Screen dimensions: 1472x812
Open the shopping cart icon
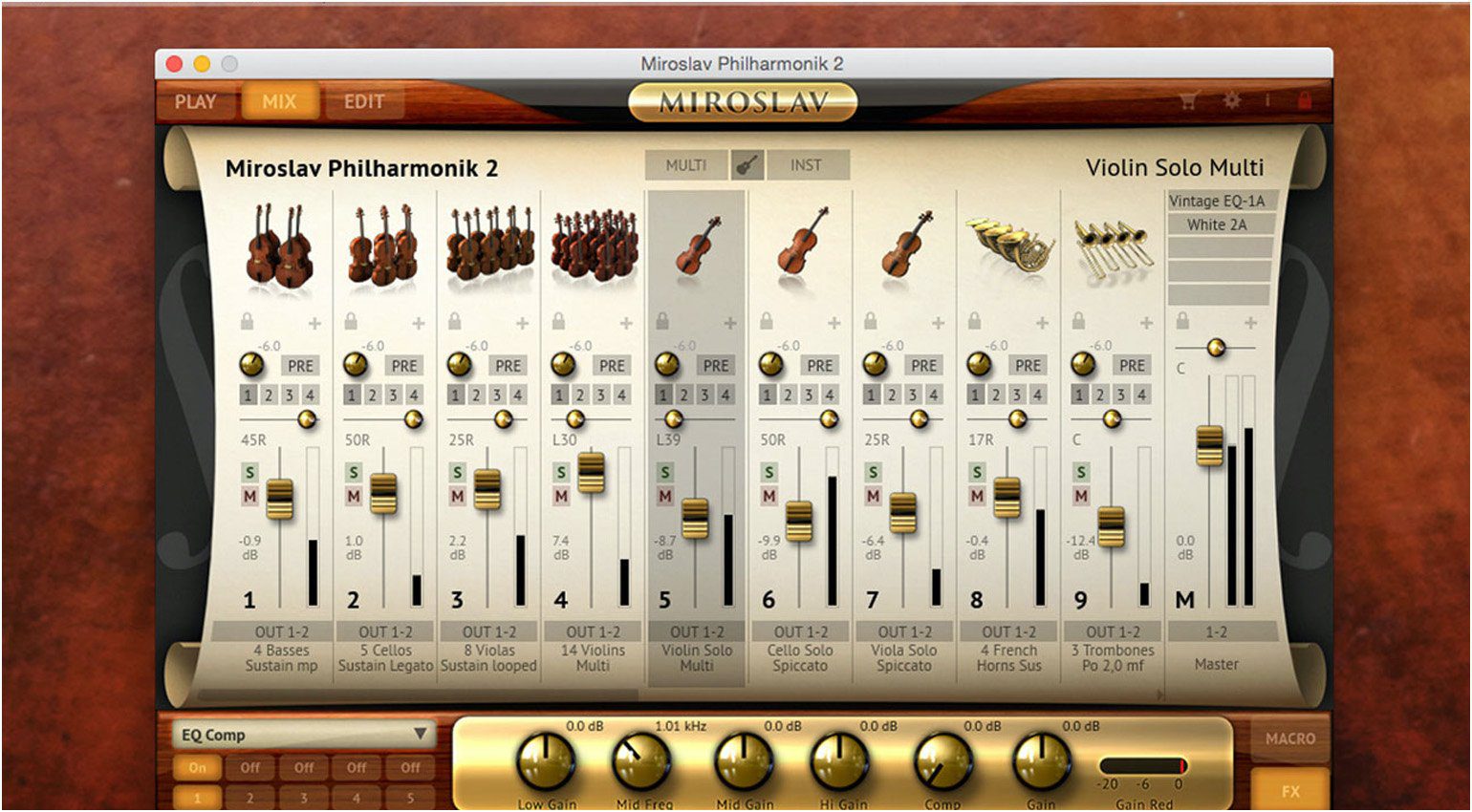pyautogui.click(x=1188, y=101)
